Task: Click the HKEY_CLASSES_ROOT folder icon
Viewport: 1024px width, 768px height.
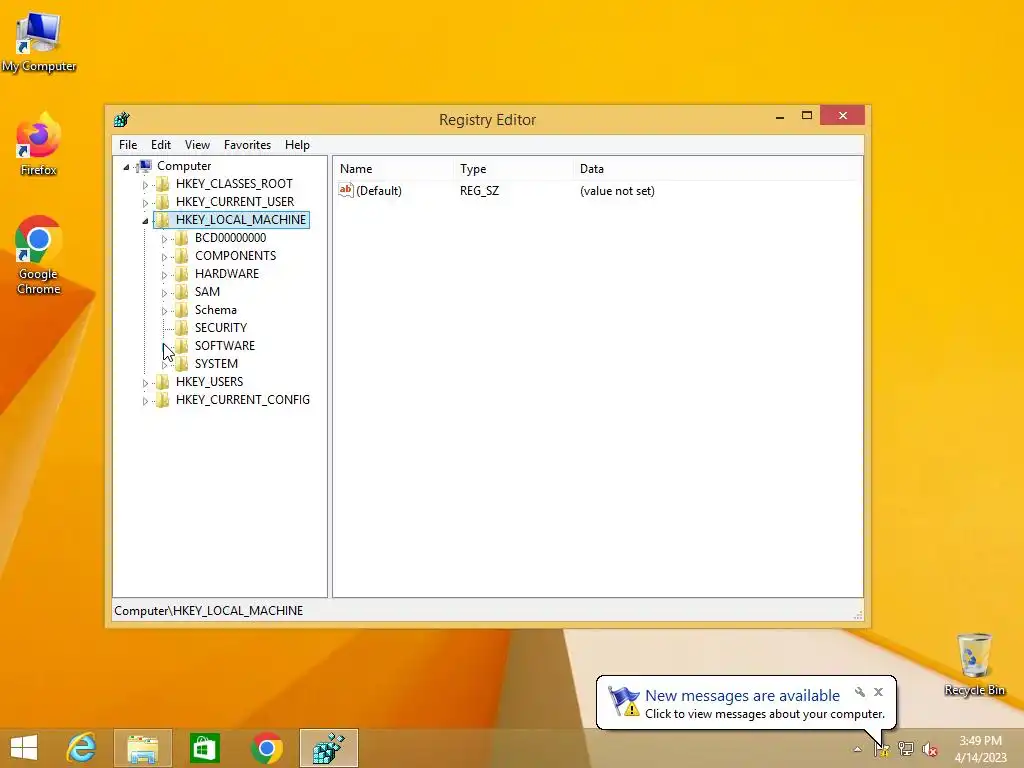Action: coord(163,184)
